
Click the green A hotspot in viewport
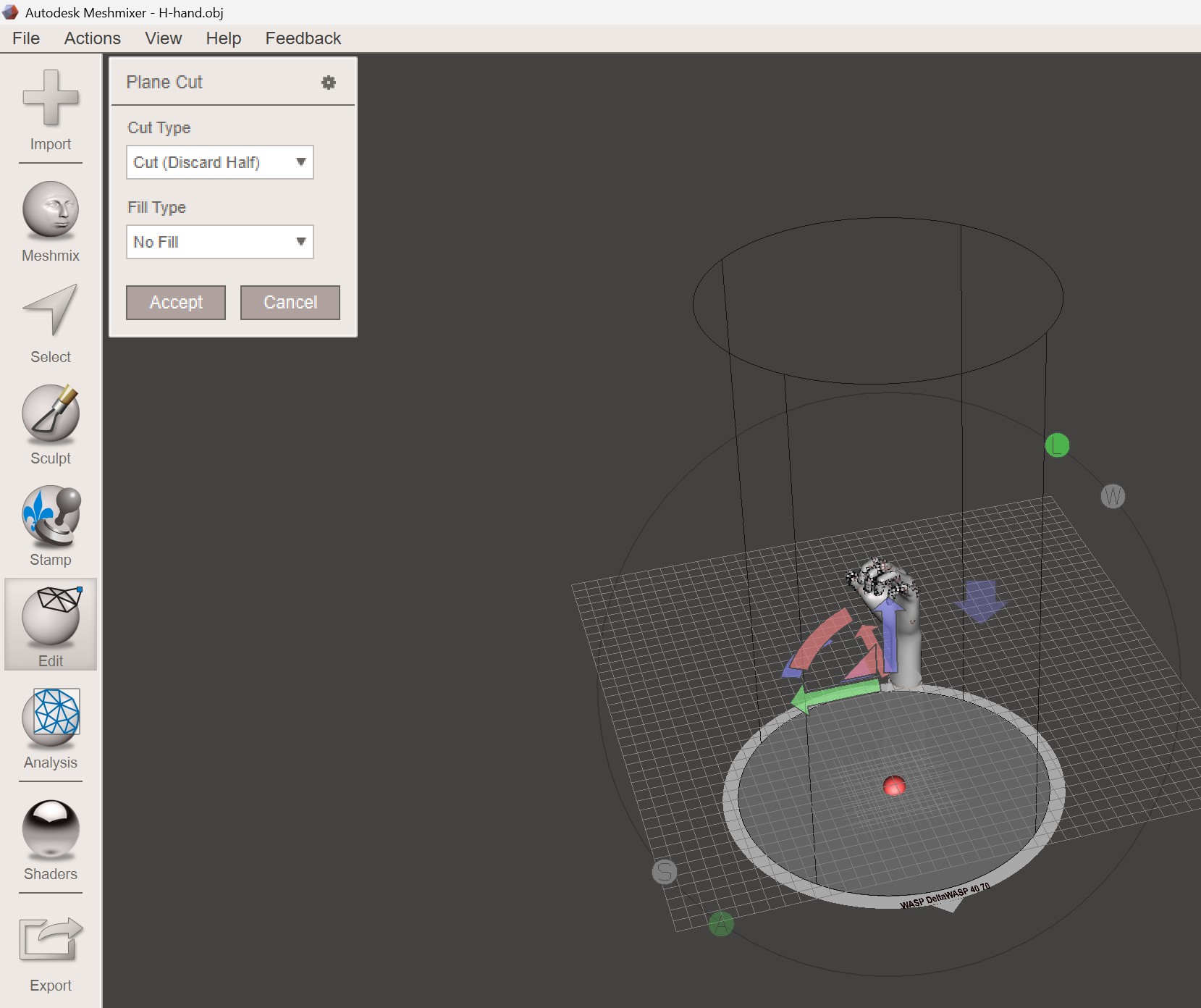coord(721,924)
